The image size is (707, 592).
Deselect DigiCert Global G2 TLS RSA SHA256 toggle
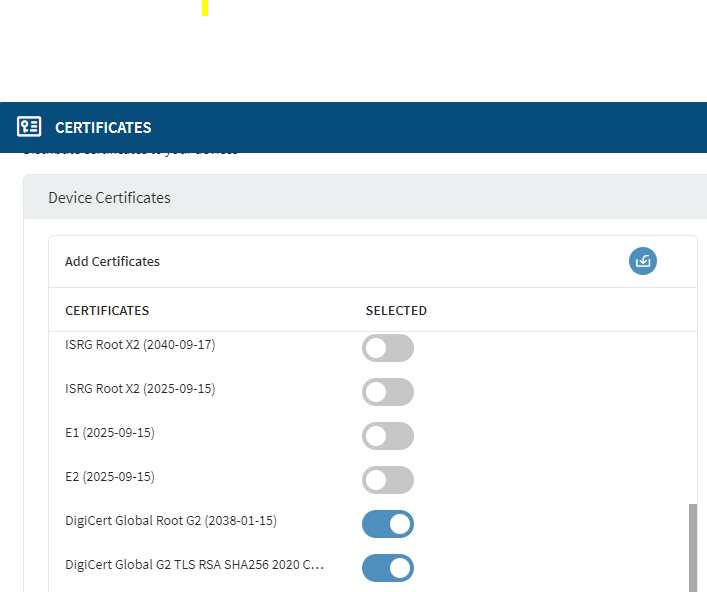tap(388, 568)
